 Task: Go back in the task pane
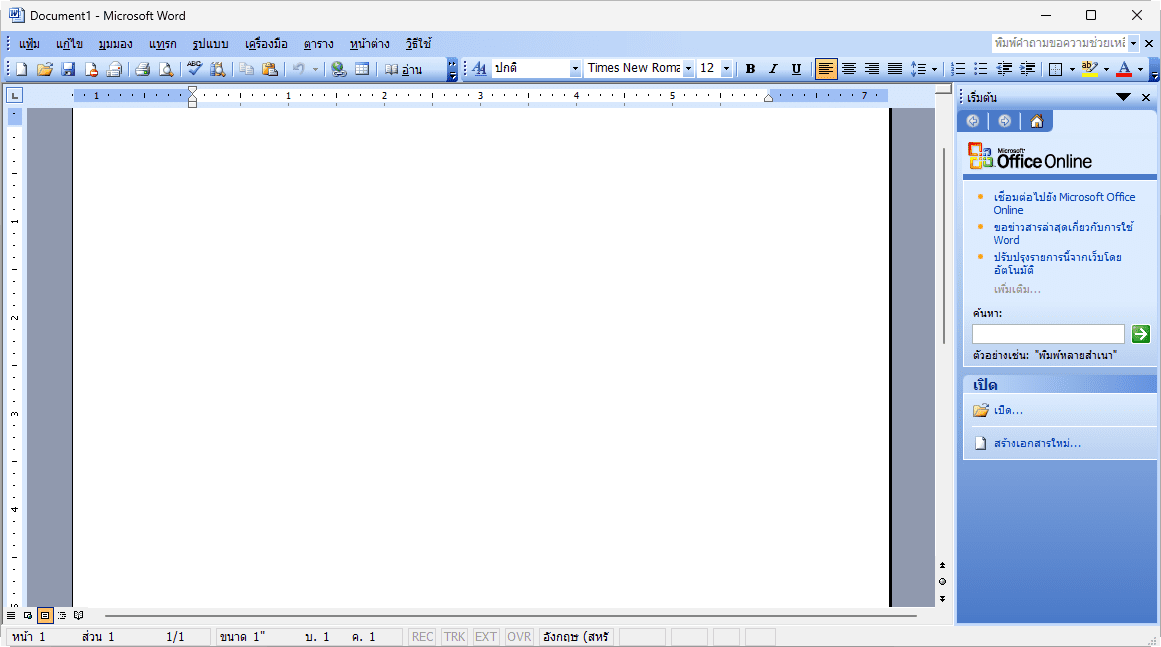(x=973, y=121)
